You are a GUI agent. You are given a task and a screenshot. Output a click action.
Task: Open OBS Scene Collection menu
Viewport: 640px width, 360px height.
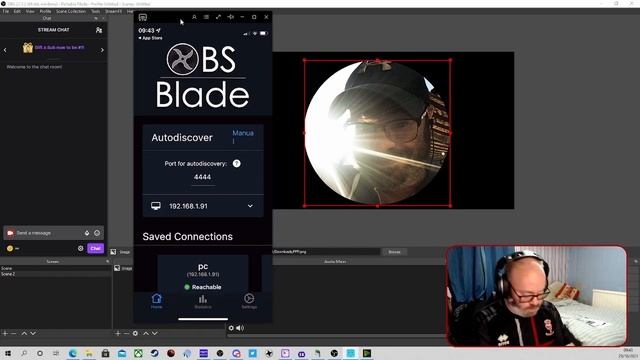(x=71, y=11)
